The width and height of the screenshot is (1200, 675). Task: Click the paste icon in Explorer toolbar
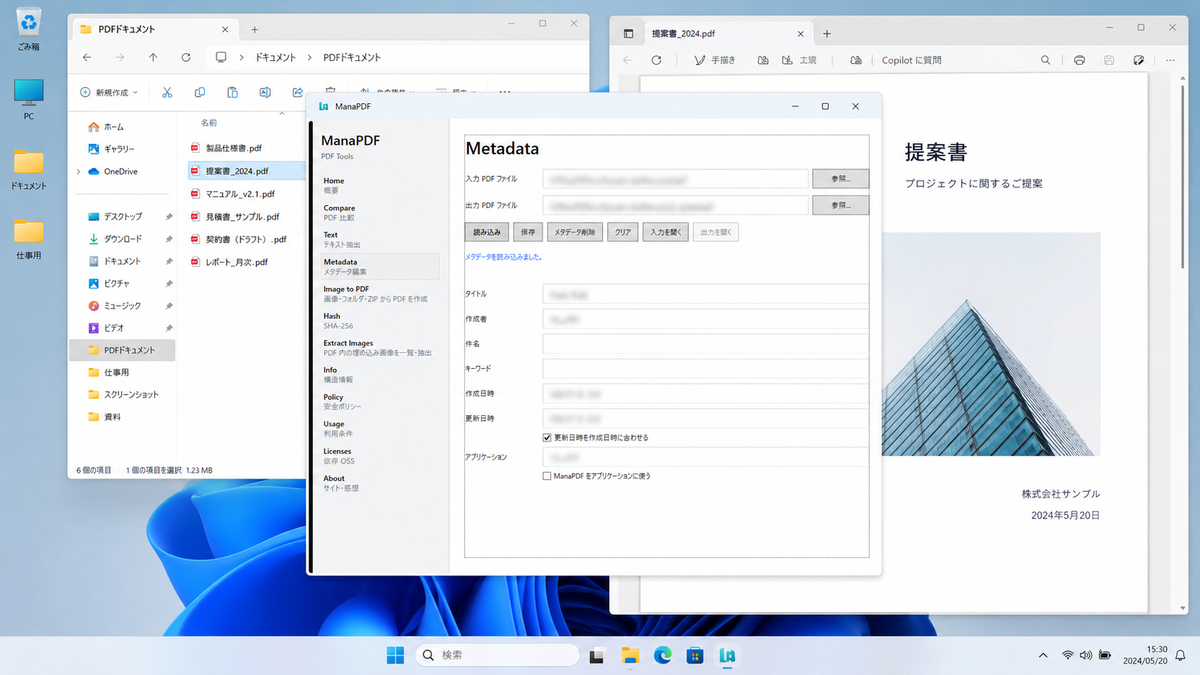pyautogui.click(x=232, y=92)
